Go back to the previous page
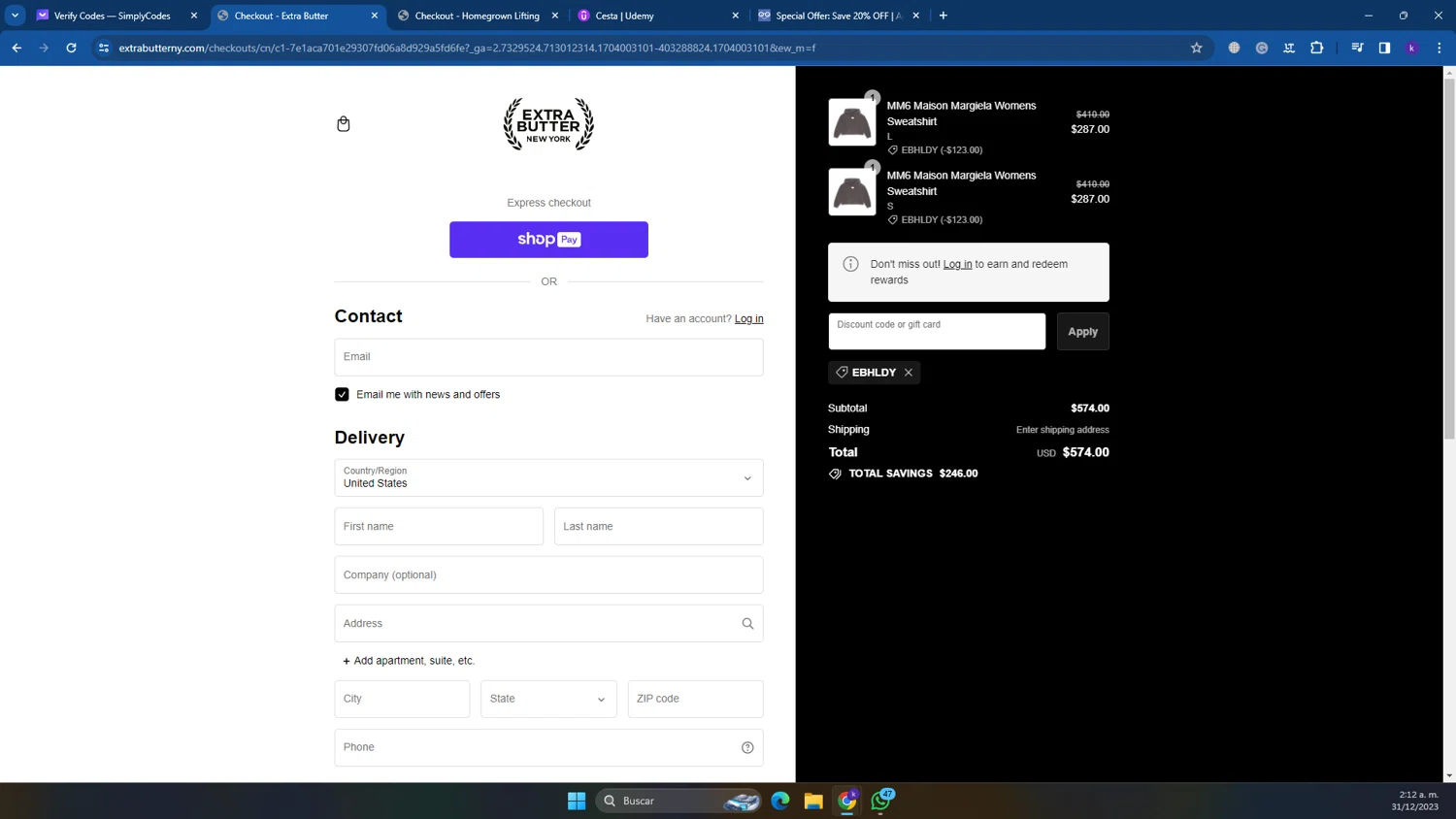The image size is (1456, 819). pos(17,48)
